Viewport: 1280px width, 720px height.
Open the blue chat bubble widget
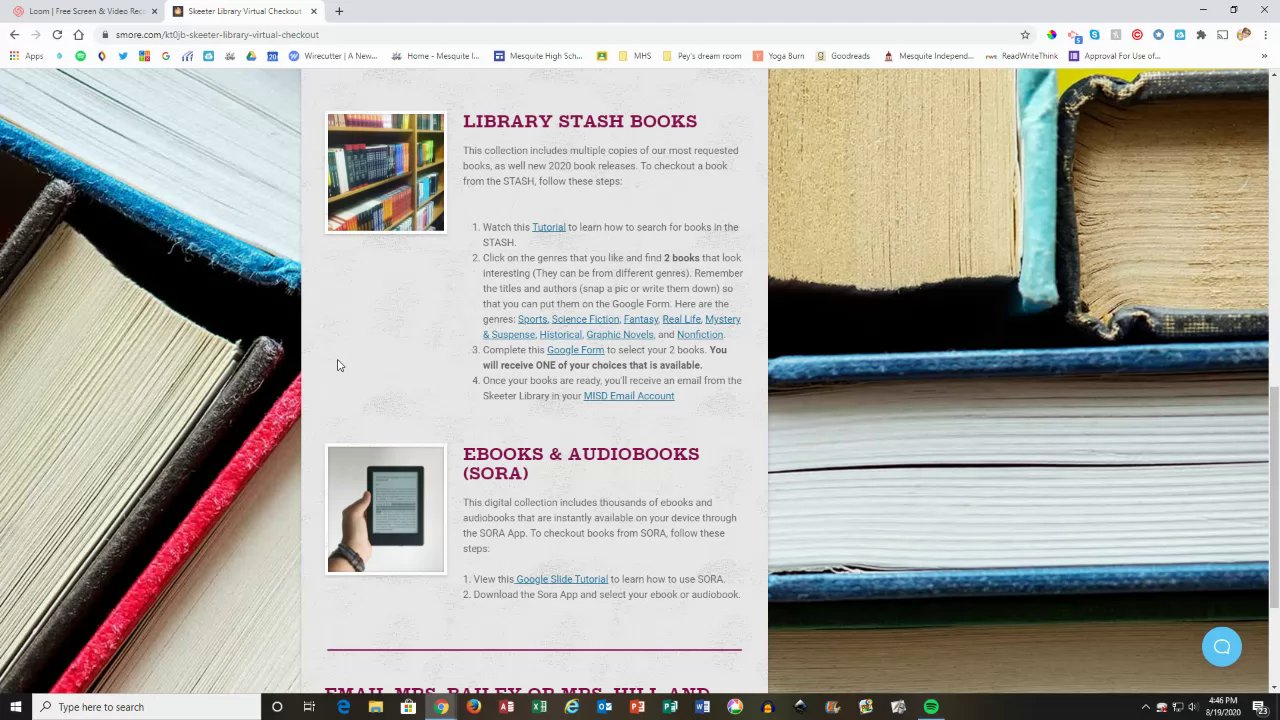[1221, 646]
